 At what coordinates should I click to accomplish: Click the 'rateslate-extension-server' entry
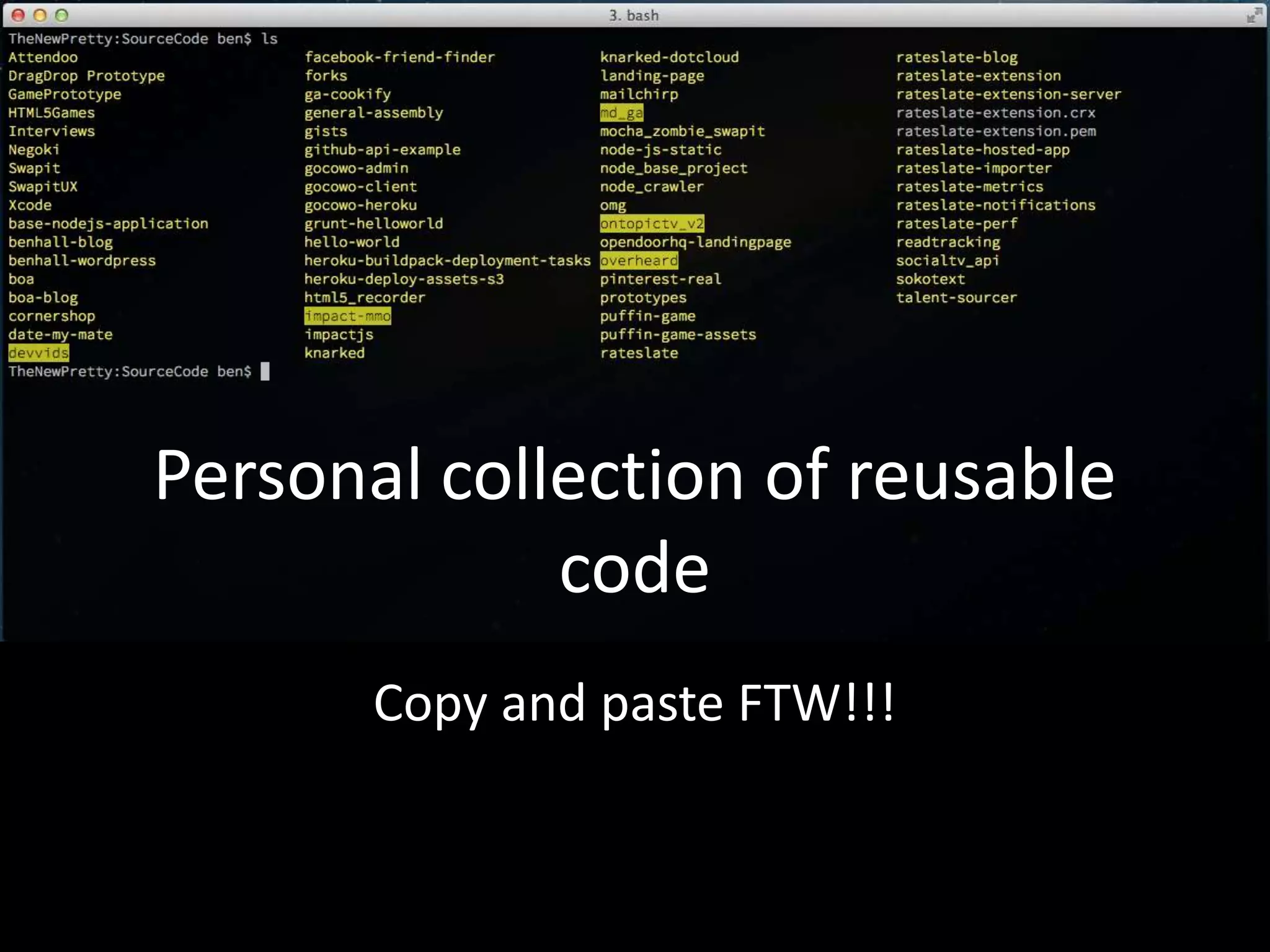tap(1009, 94)
